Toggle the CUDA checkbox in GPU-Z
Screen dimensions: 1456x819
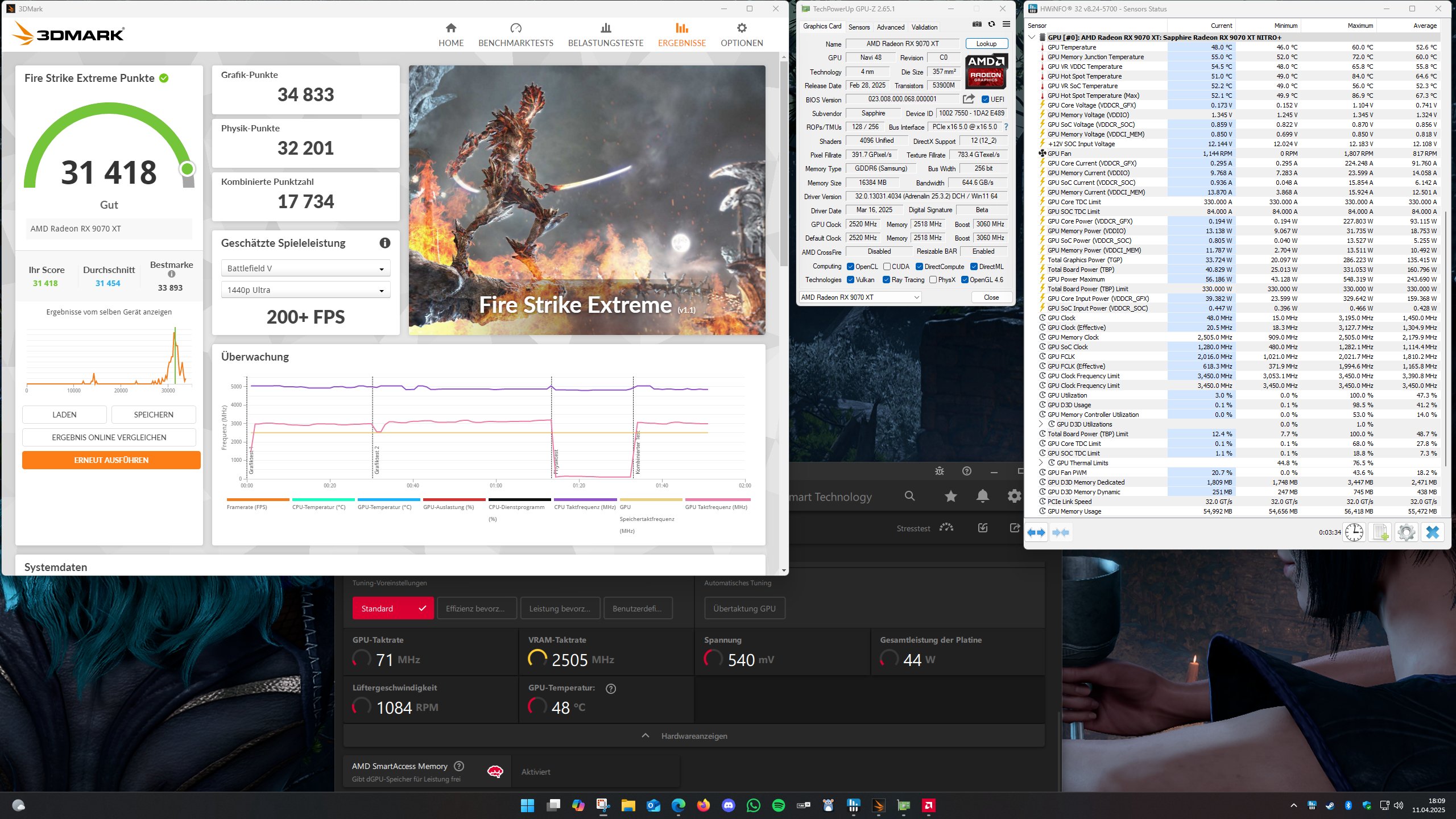tap(887, 266)
